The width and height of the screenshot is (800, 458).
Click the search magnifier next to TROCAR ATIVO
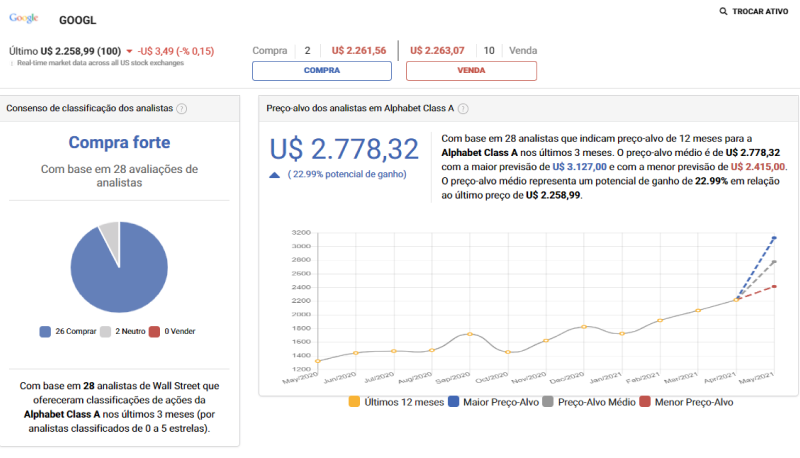pyautogui.click(x=723, y=11)
